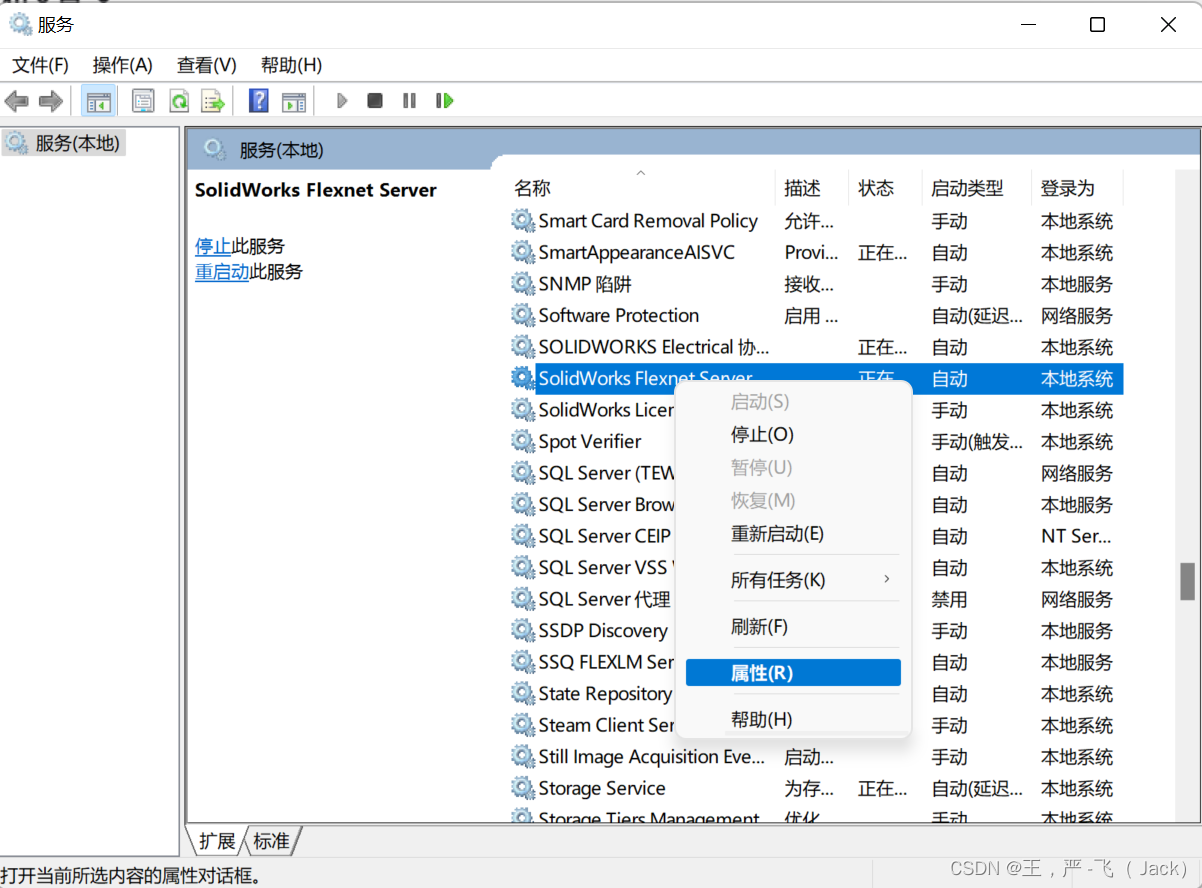Click the restart service toolbar icon
1202x888 pixels.
point(445,101)
